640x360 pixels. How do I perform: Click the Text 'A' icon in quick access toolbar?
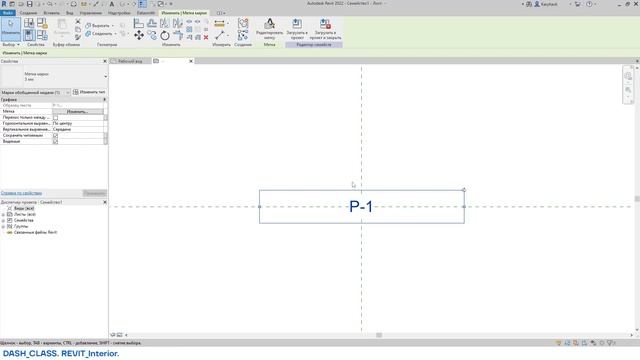coord(112,4)
